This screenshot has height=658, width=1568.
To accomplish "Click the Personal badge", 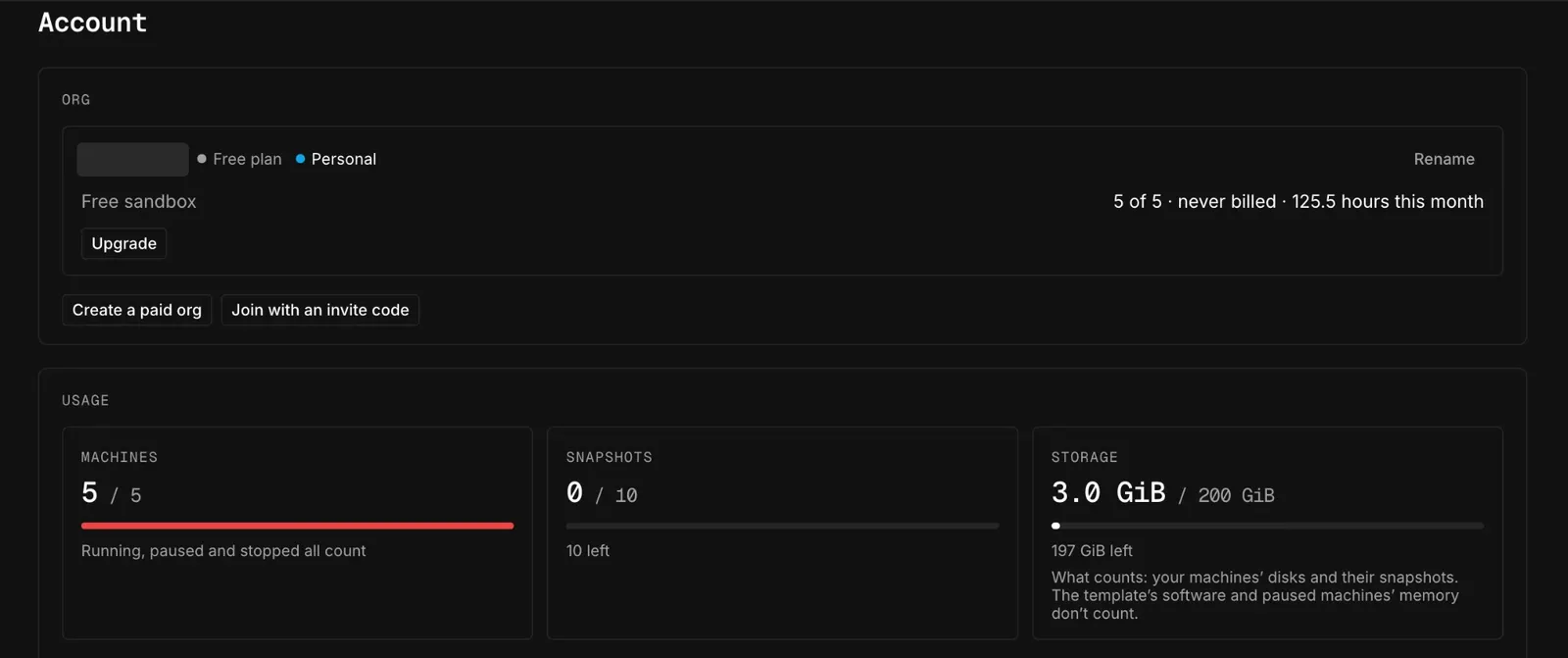I will (x=336, y=159).
